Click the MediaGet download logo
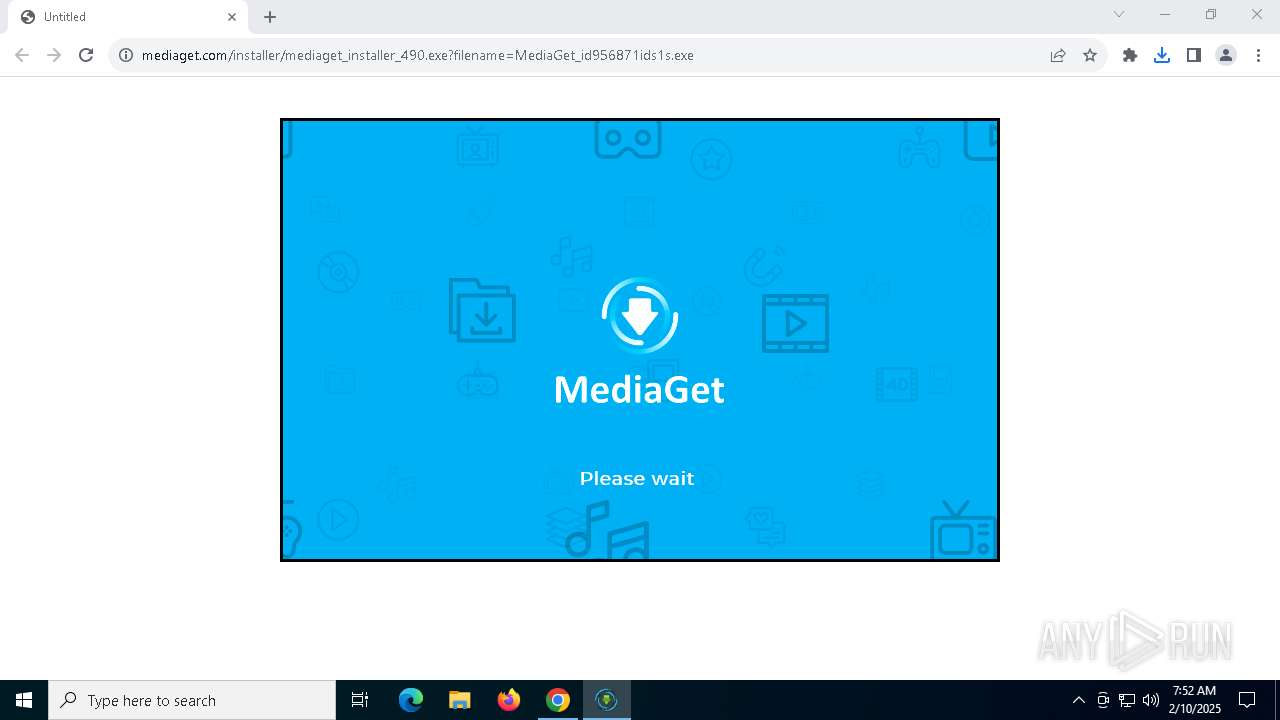 640,315
